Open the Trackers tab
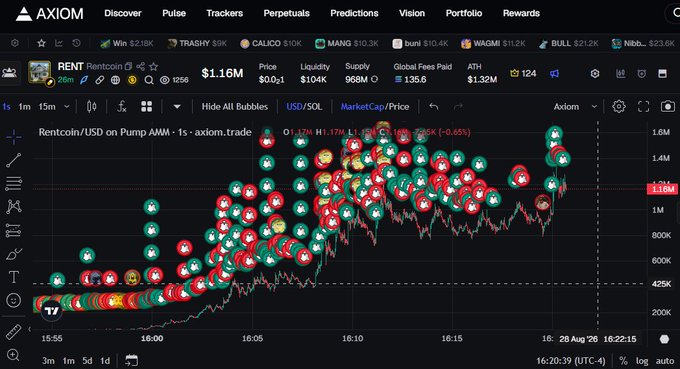 [x=225, y=13]
